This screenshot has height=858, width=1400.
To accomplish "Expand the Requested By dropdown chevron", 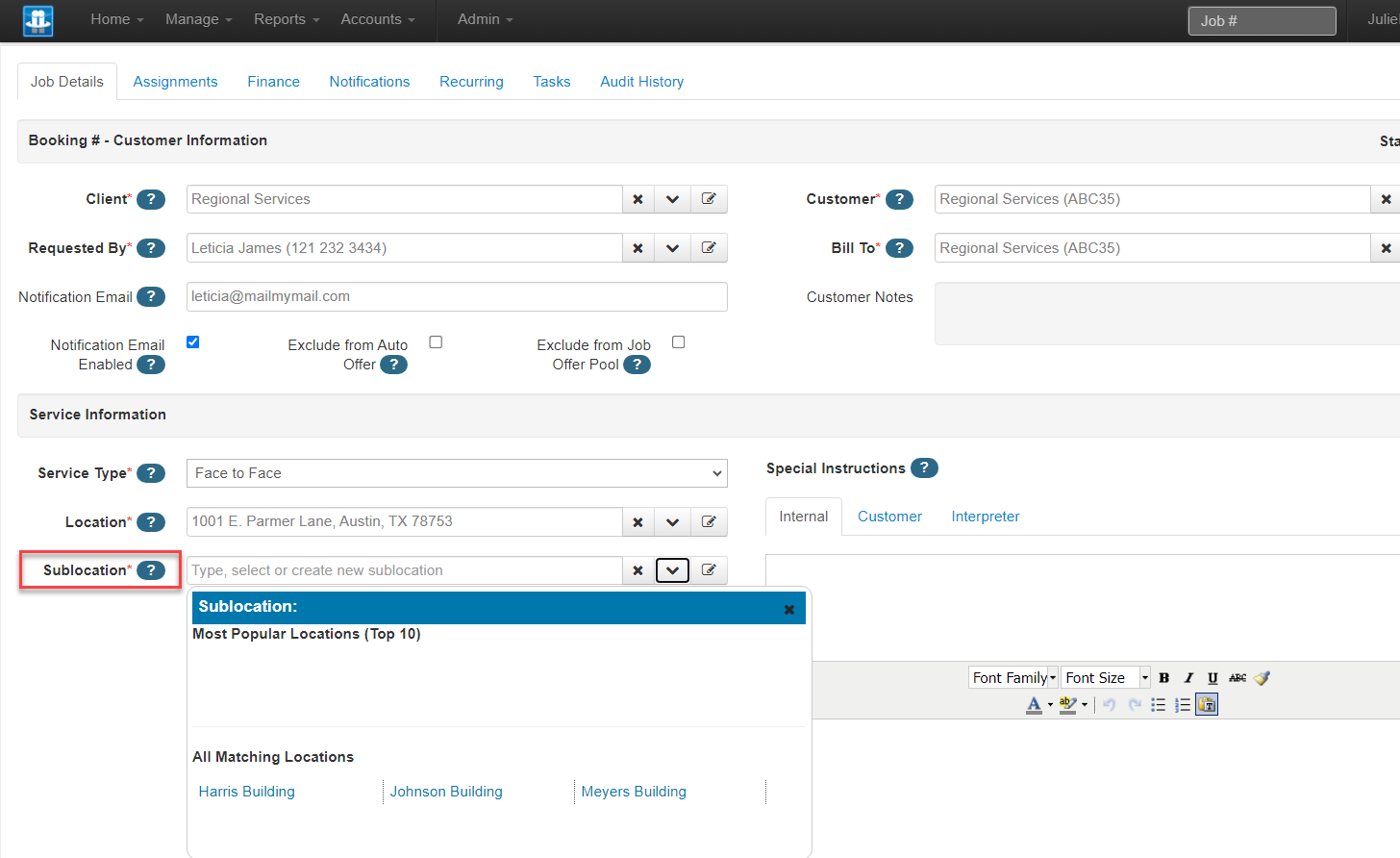I will click(x=672, y=247).
